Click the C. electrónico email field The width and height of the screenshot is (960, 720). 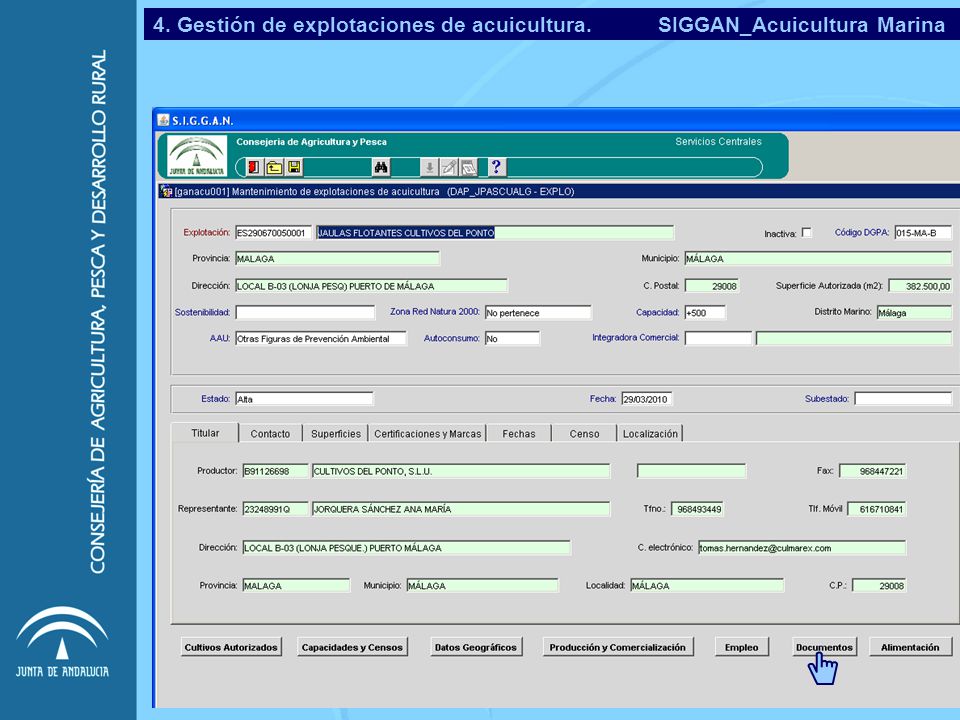(x=801, y=548)
